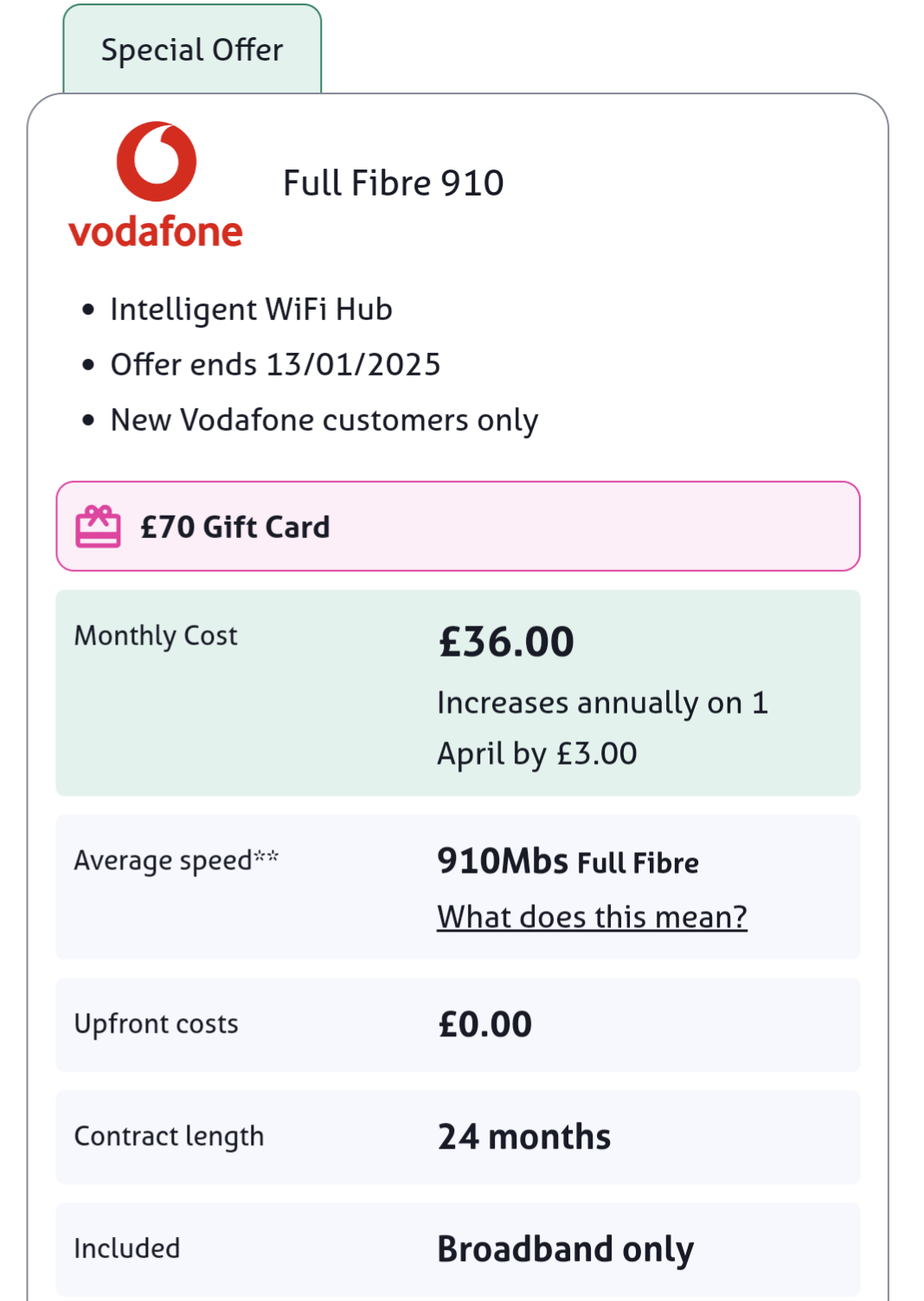Viewport: 924px width, 1301px height.
Task: Select the Contract length label
Action: [x=169, y=1137]
